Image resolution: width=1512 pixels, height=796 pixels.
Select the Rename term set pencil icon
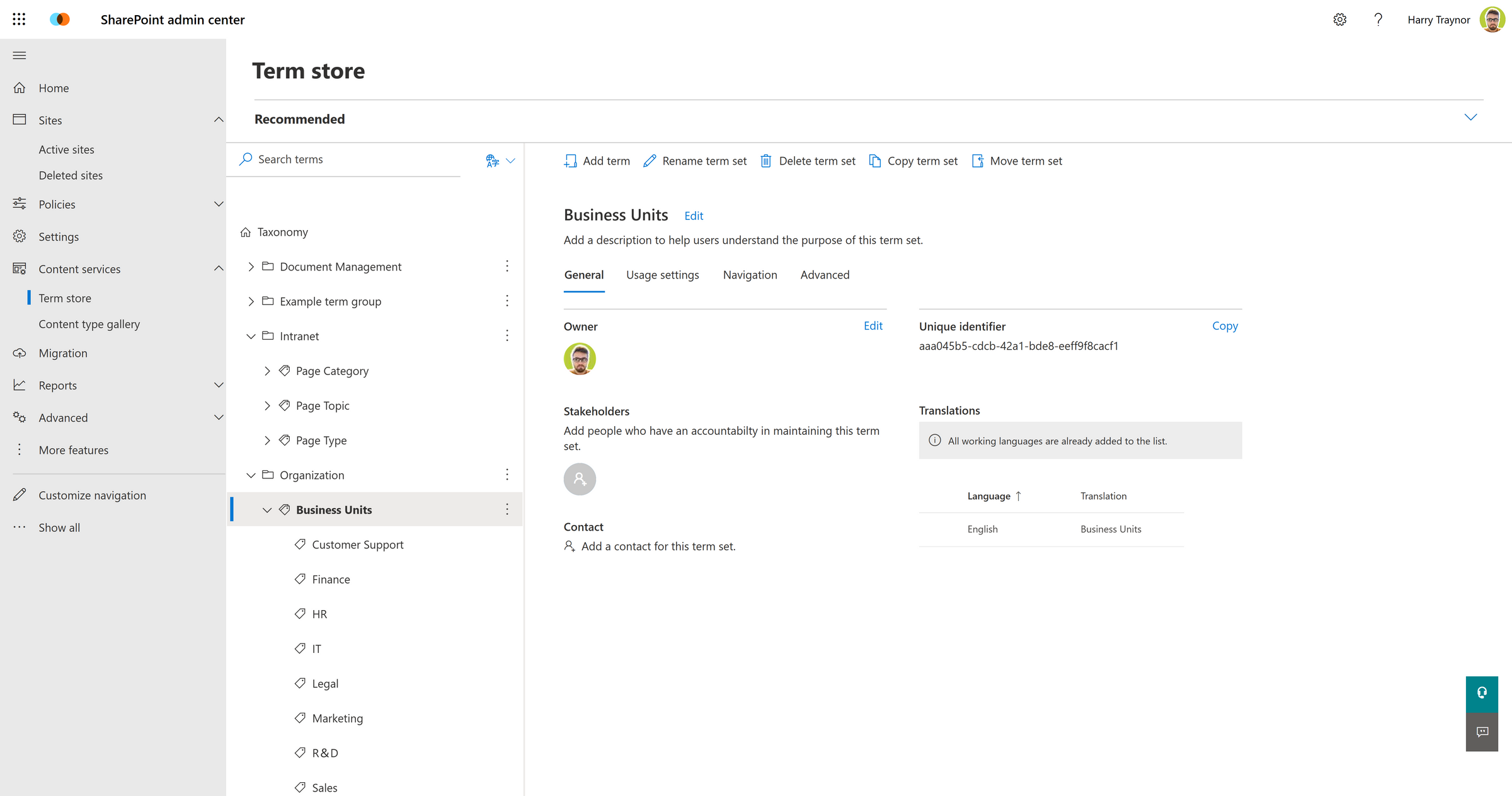point(650,161)
